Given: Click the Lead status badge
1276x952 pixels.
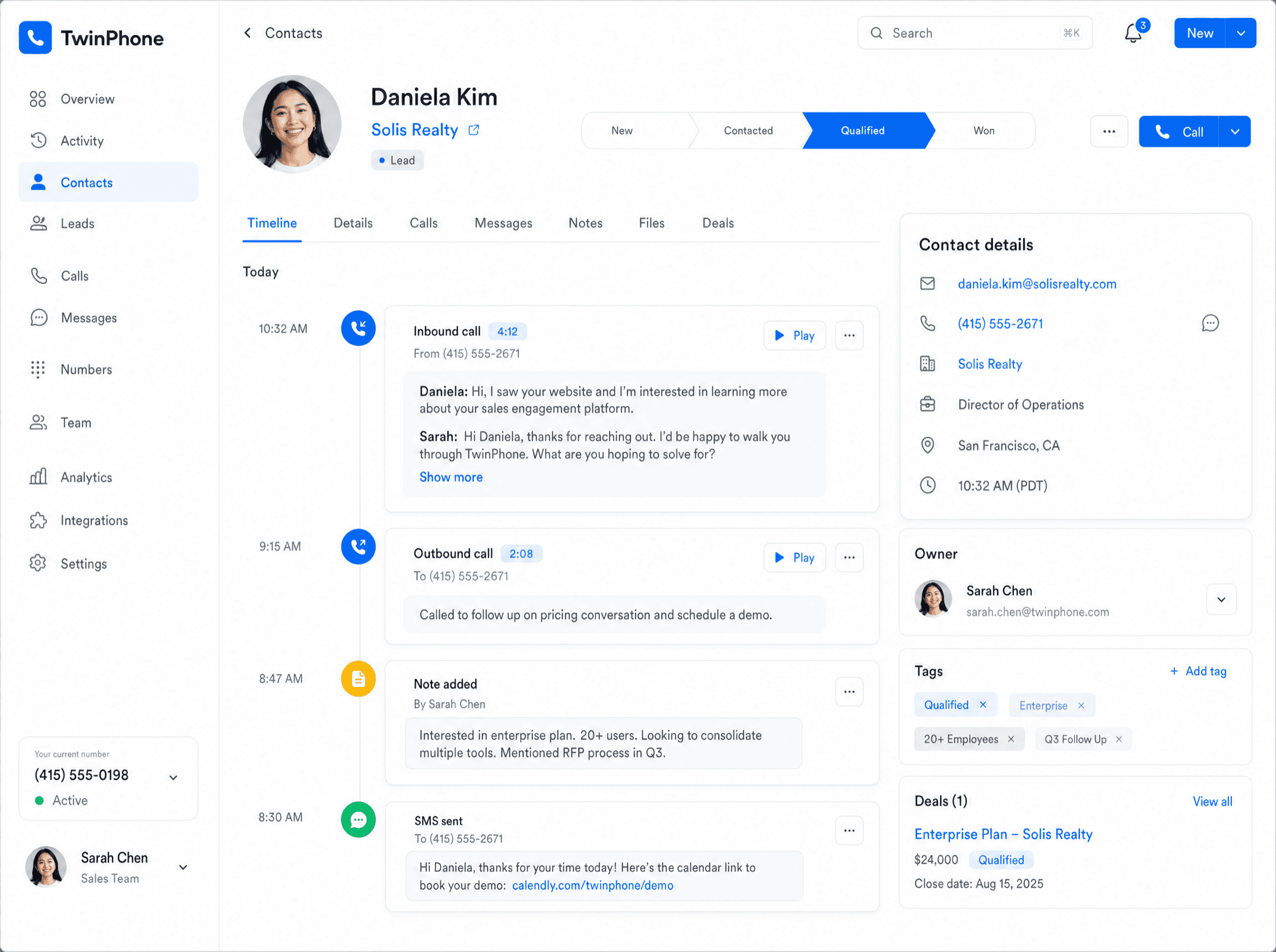Looking at the screenshot, I should pos(397,161).
